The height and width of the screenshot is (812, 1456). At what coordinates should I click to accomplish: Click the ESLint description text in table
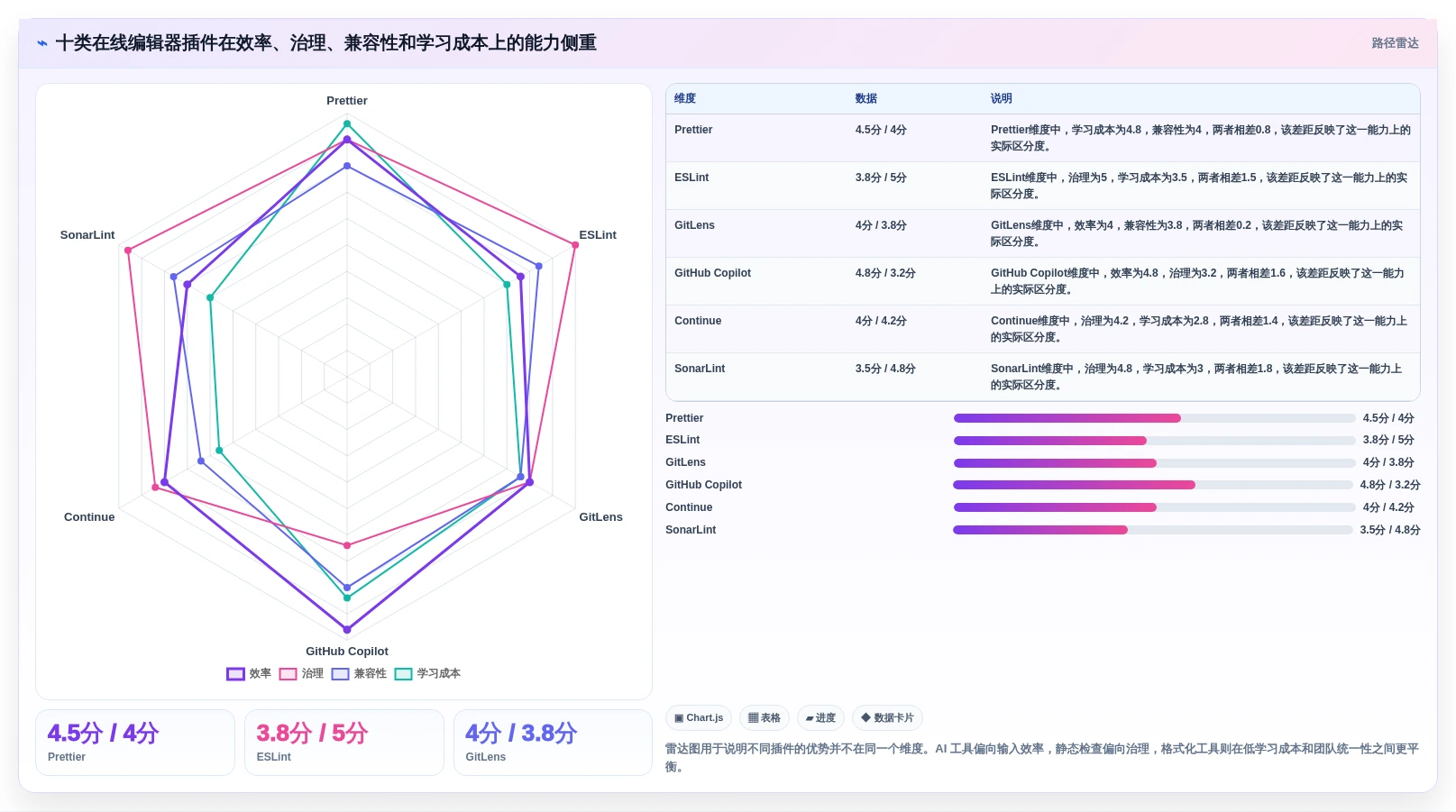point(1199,186)
